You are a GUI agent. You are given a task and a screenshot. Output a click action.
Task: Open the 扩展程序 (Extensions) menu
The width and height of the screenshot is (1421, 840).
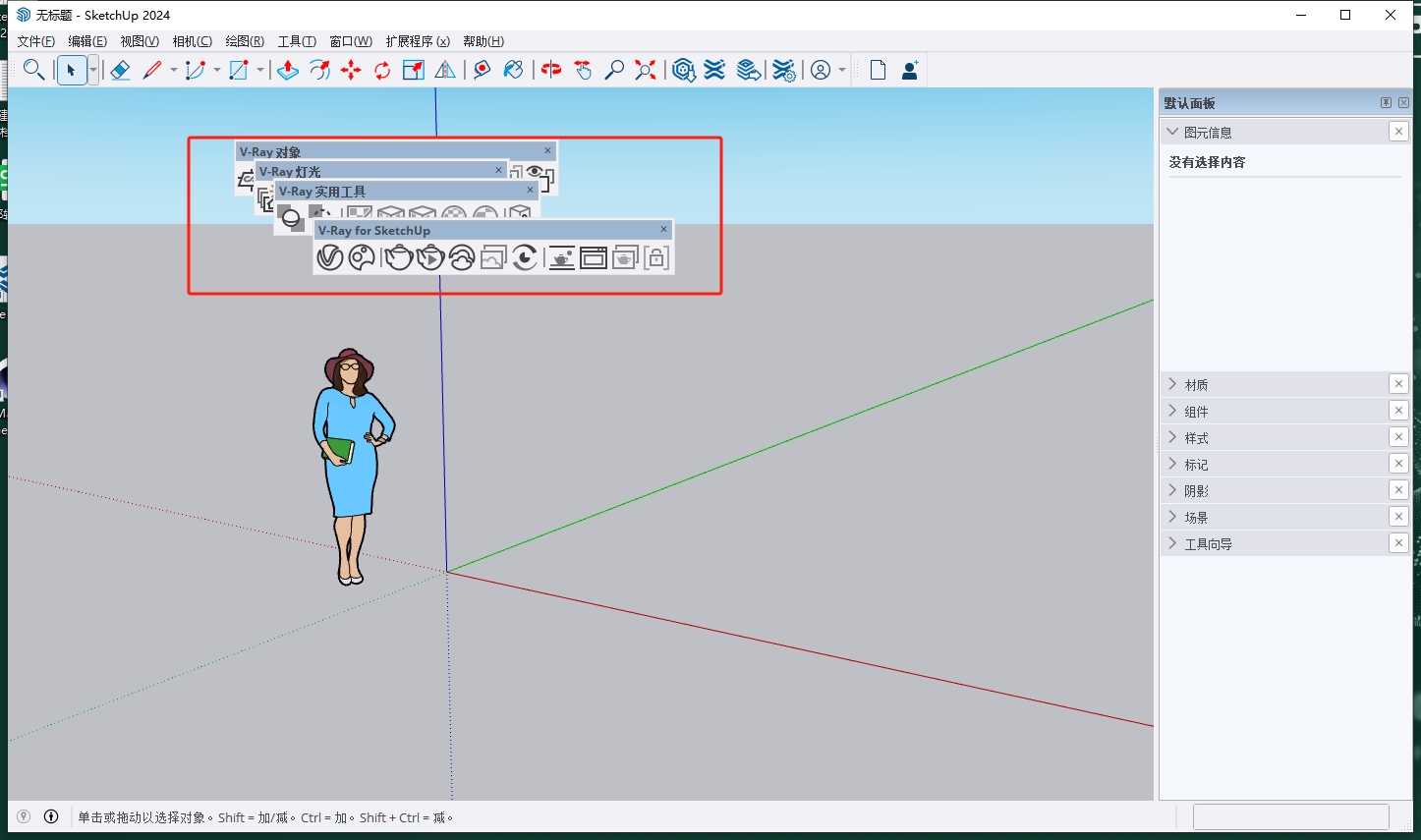pyautogui.click(x=417, y=41)
